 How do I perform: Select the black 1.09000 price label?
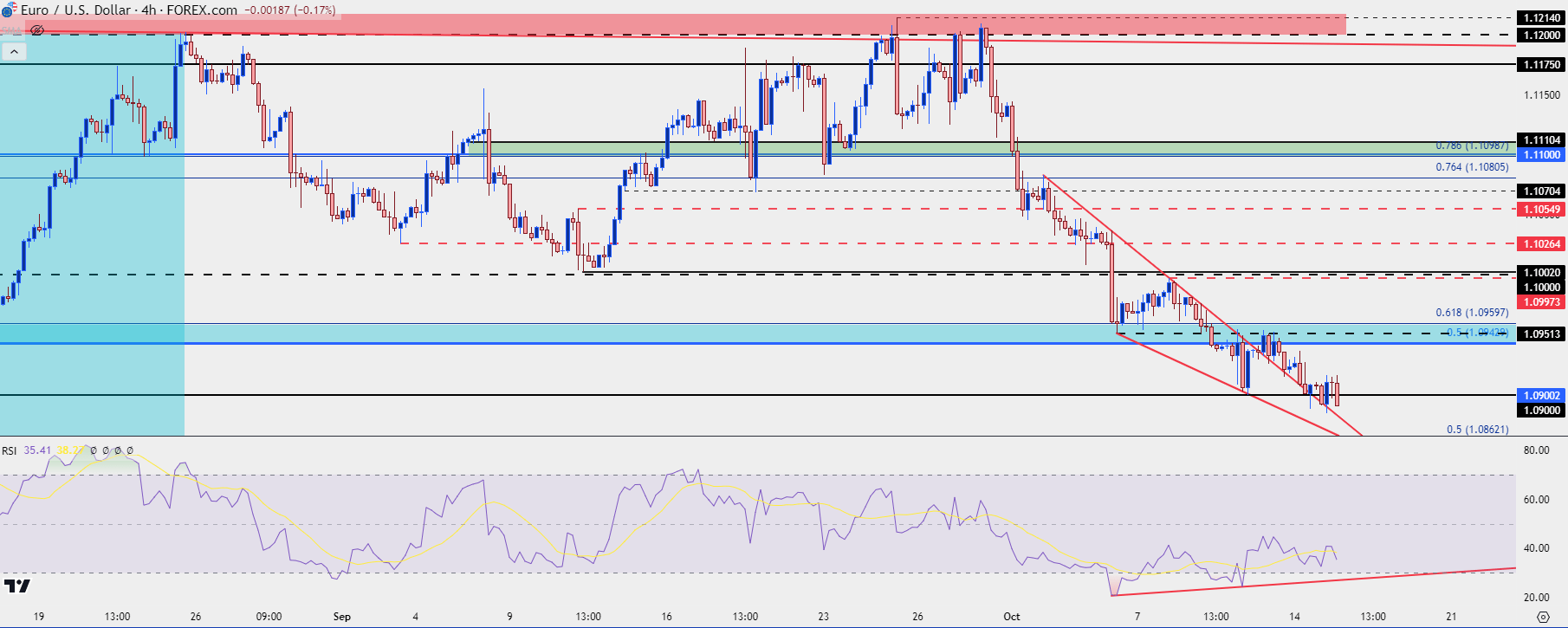click(1542, 410)
